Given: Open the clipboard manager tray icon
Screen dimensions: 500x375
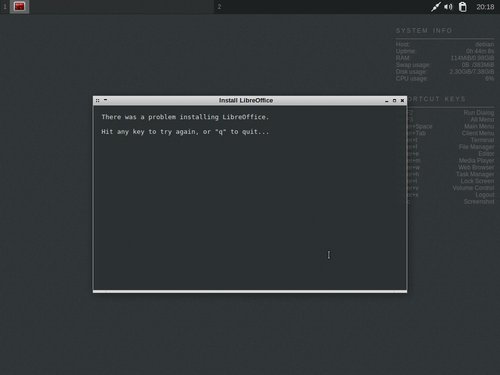Looking at the screenshot, I should [463, 7].
